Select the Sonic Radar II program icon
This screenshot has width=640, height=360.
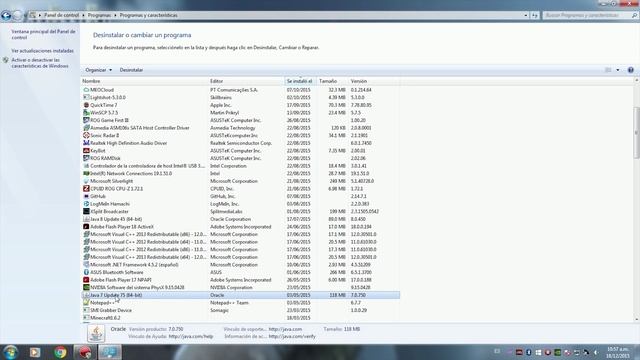tap(86, 136)
